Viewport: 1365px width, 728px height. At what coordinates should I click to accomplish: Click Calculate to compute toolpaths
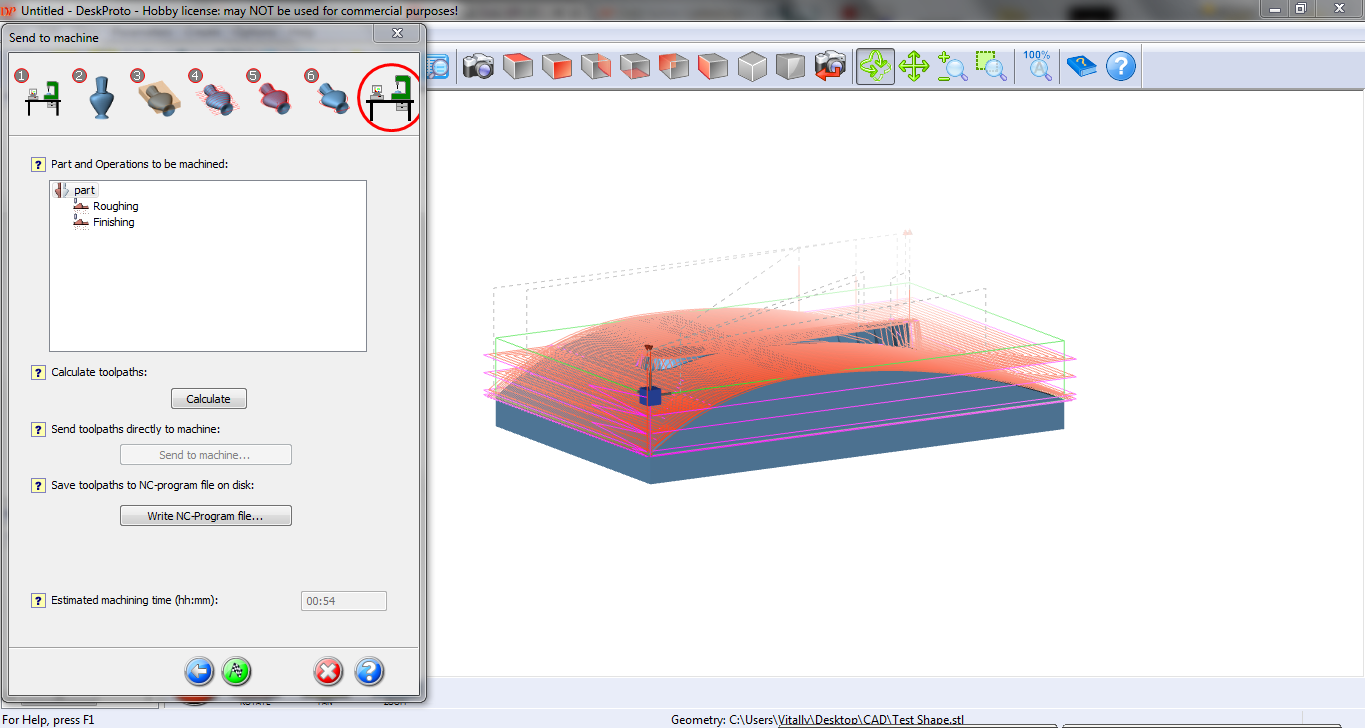[x=208, y=398]
